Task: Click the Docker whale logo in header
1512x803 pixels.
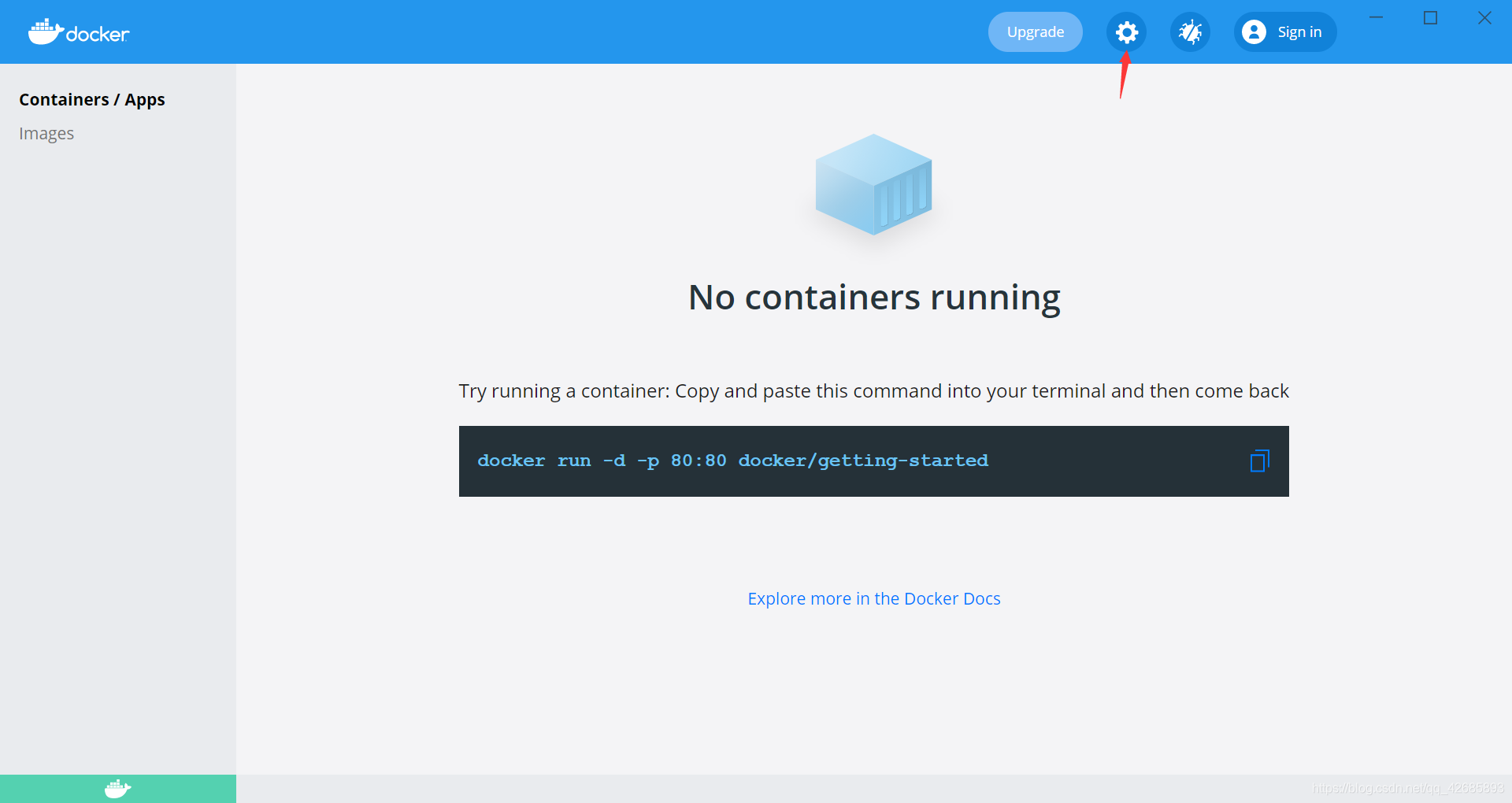Action: point(79,32)
